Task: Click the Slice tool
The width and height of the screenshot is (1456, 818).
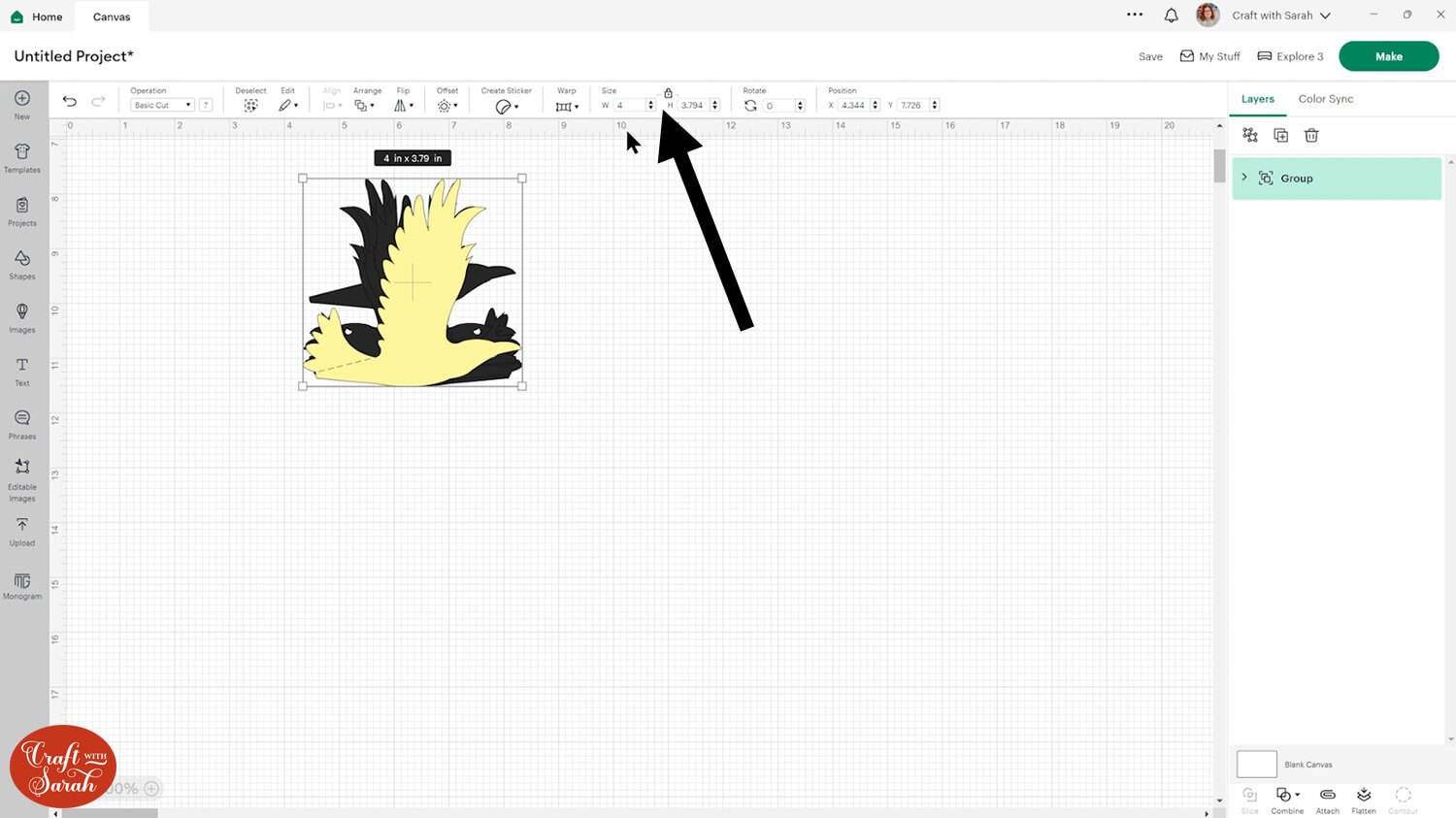Action: pyautogui.click(x=1250, y=800)
